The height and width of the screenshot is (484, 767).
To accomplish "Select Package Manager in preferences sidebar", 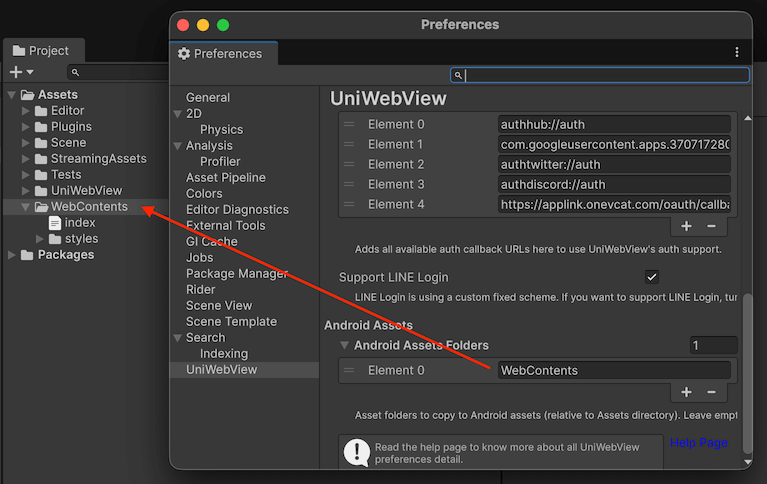I will pos(236,273).
